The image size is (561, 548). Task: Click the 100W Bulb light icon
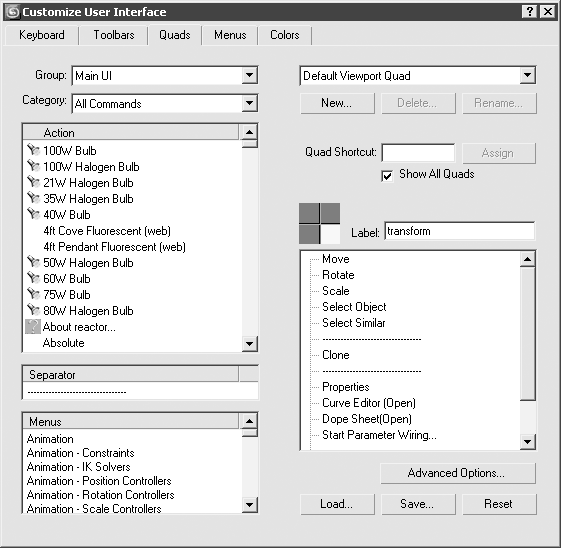click(33, 150)
